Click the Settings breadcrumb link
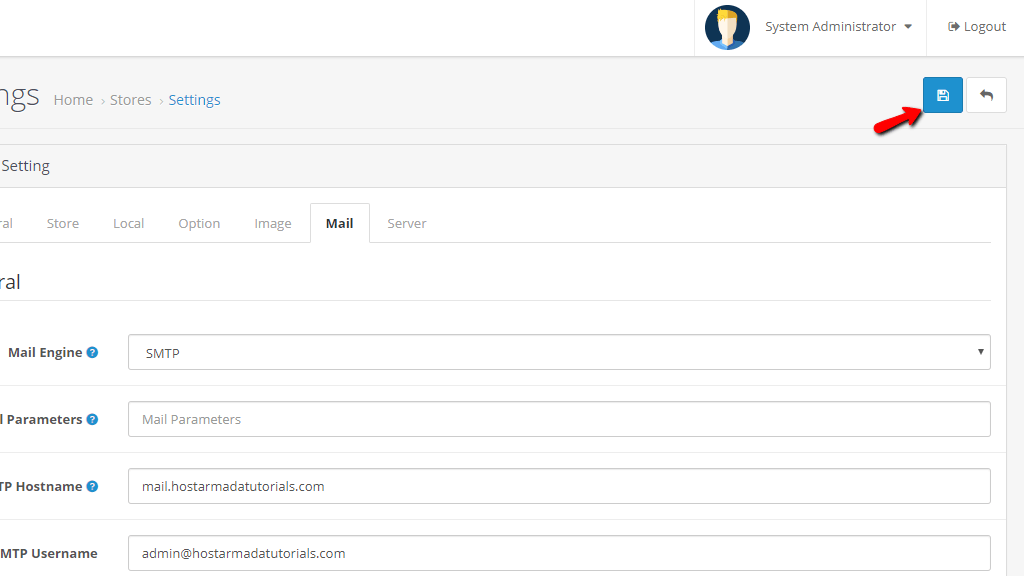The height and width of the screenshot is (576, 1024). [194, 100]
